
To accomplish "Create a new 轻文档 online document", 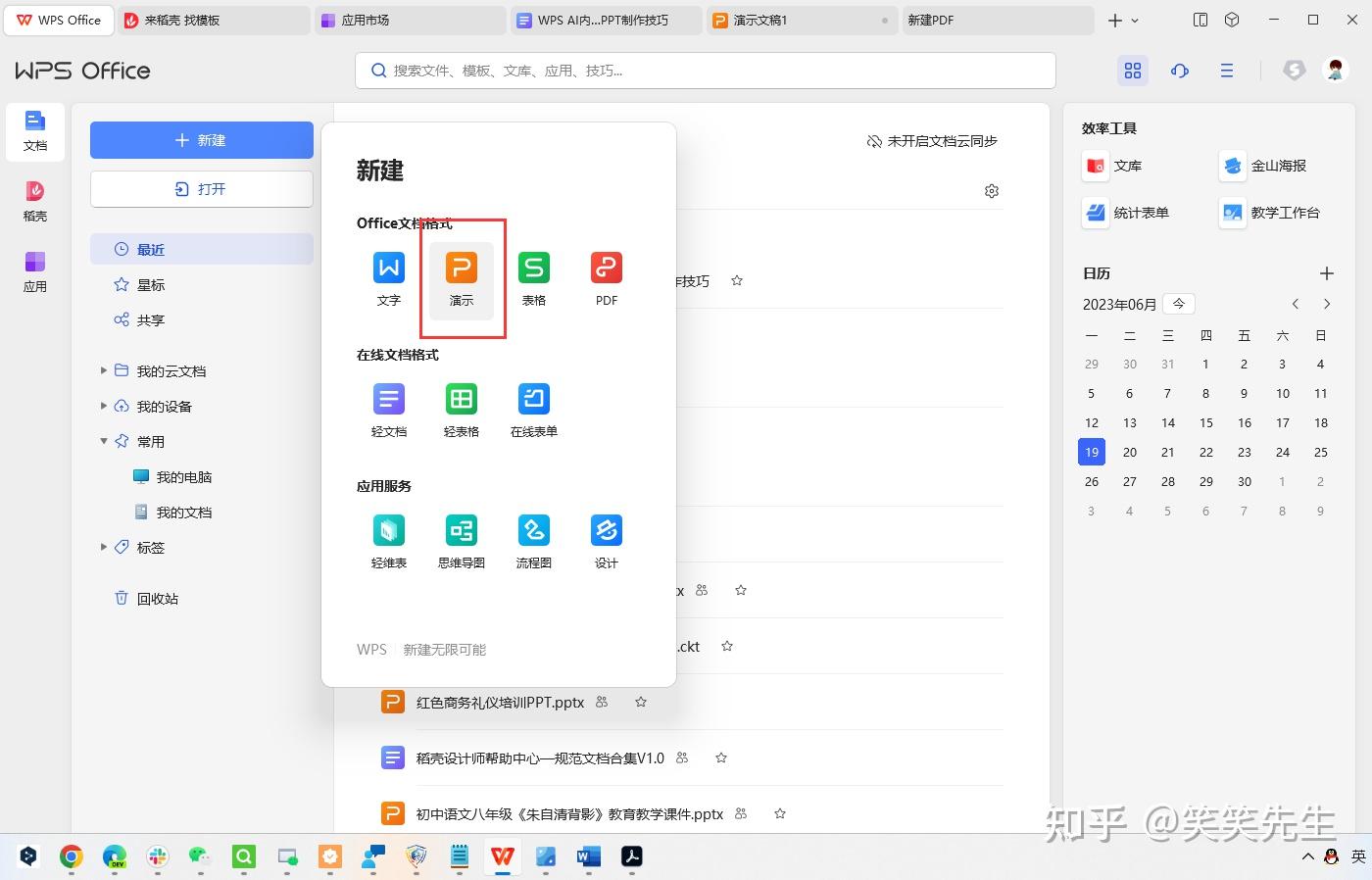I will (x=388, y=409).
